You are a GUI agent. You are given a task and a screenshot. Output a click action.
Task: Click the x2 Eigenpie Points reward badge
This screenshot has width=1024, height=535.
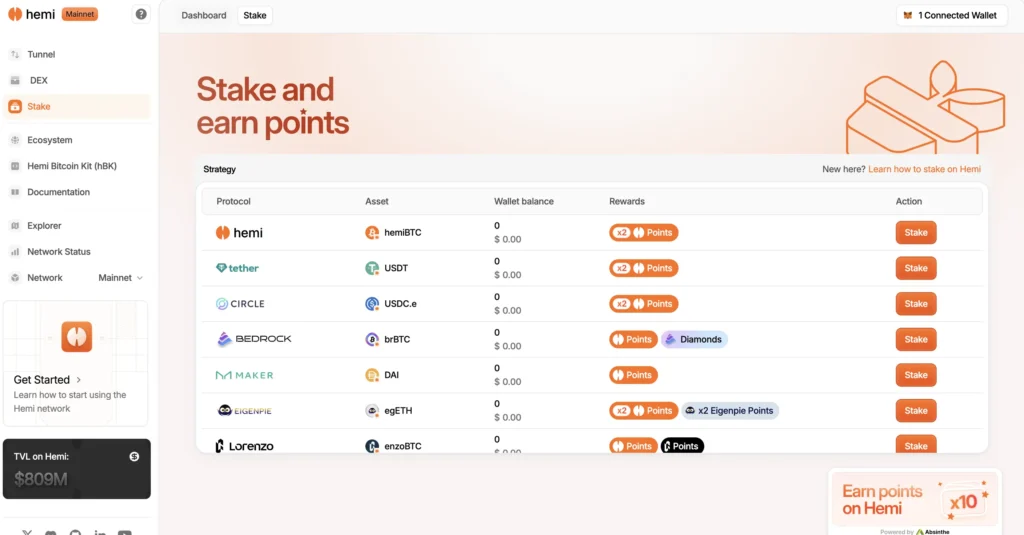[x=730, y=410]
